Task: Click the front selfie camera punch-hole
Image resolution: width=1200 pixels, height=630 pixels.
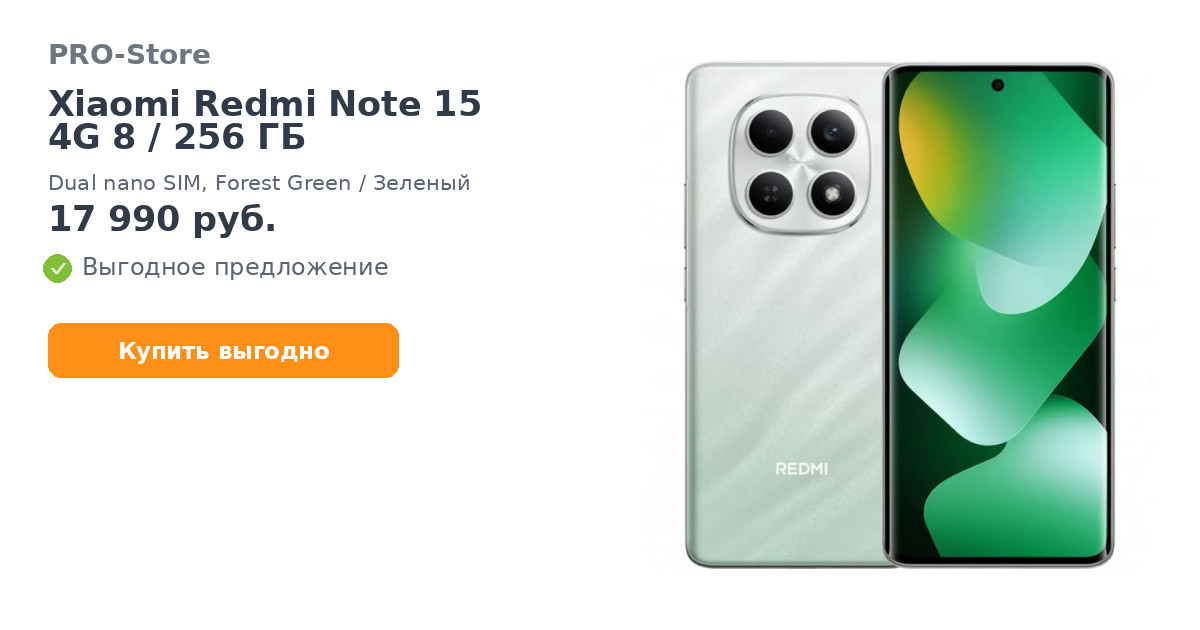Action: tap(998, 85)
